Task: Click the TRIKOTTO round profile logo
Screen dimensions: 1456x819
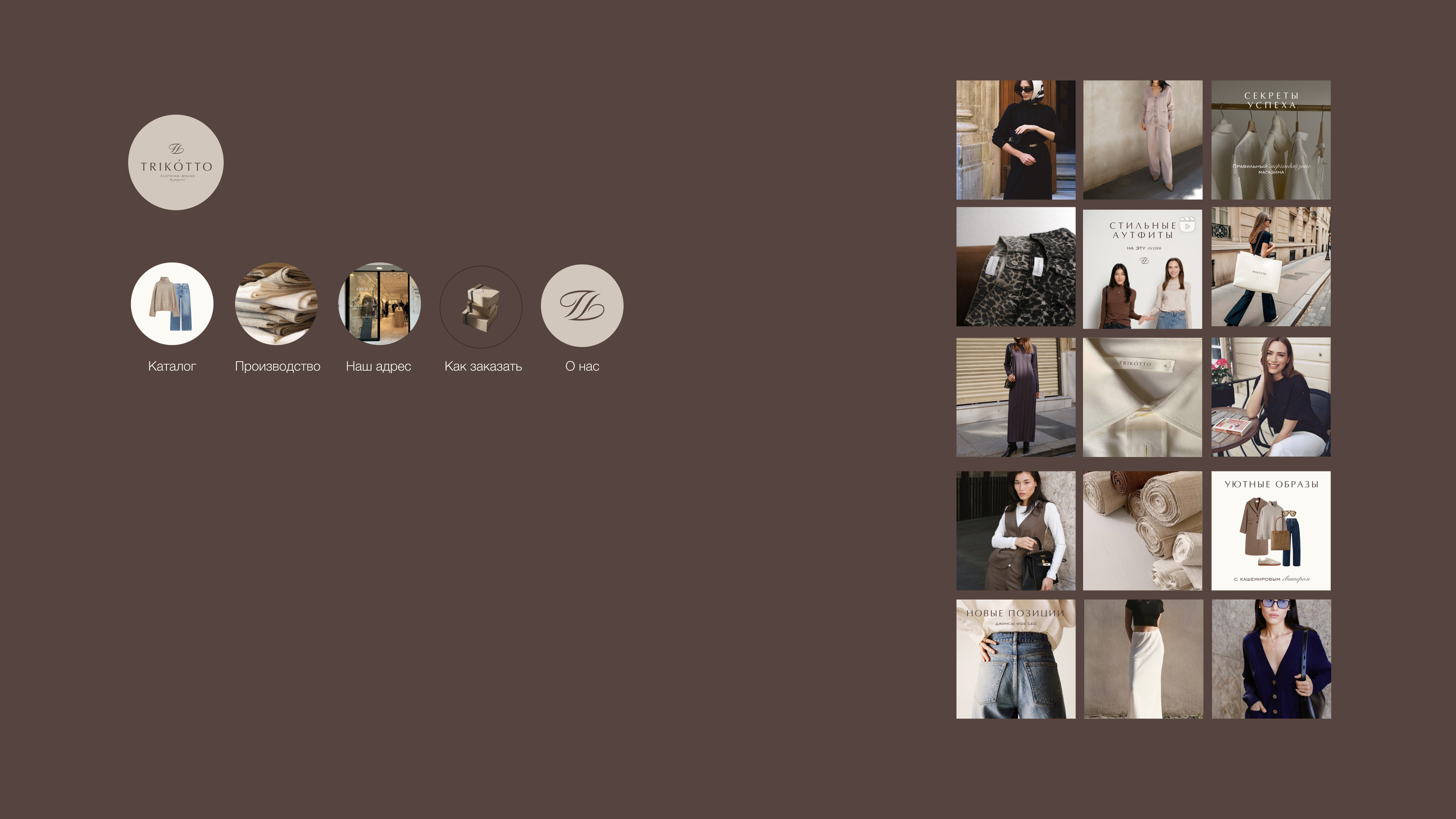Action: coord(176,163)
